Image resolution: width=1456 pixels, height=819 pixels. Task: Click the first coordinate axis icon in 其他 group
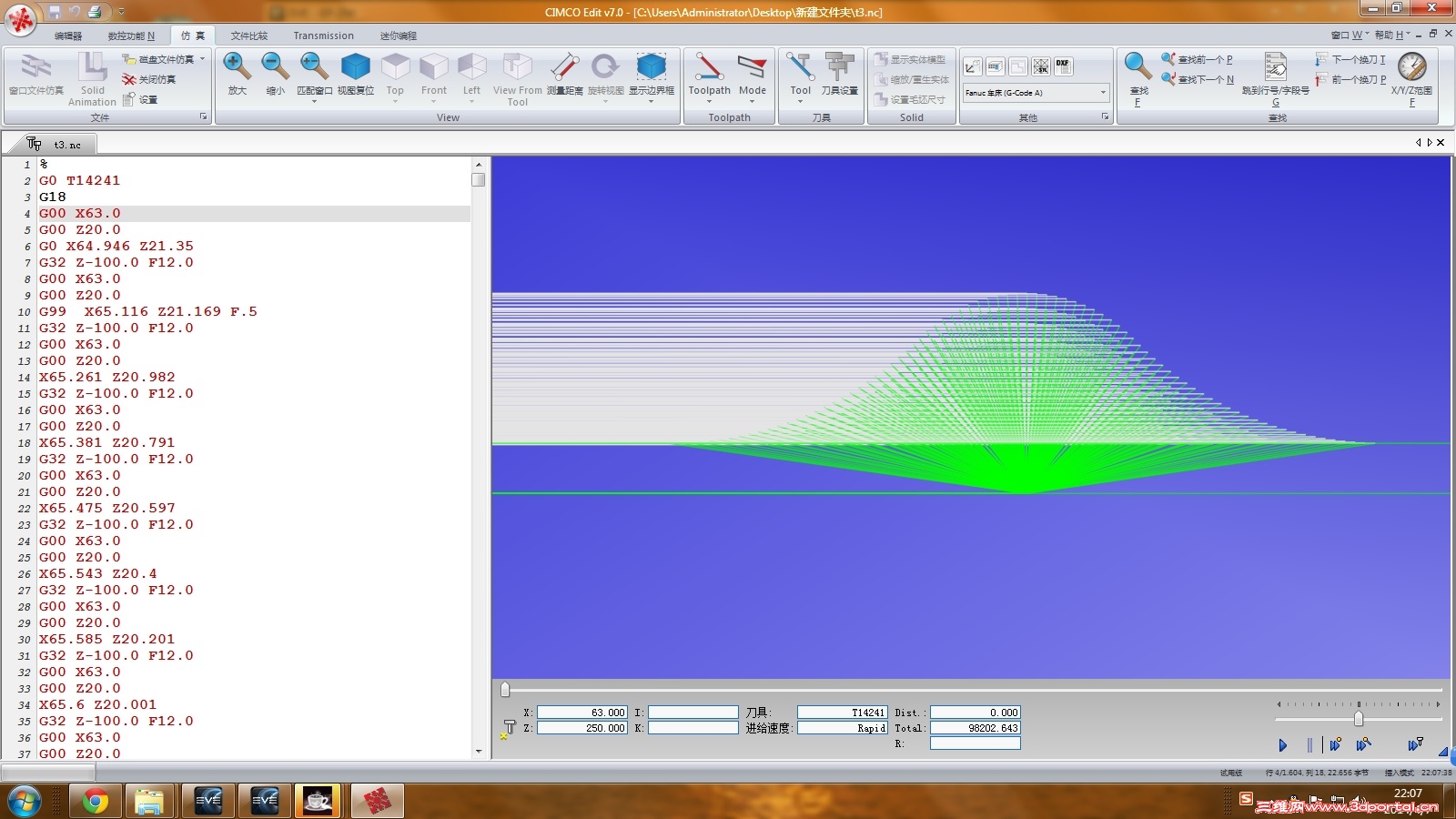[973, 66]
